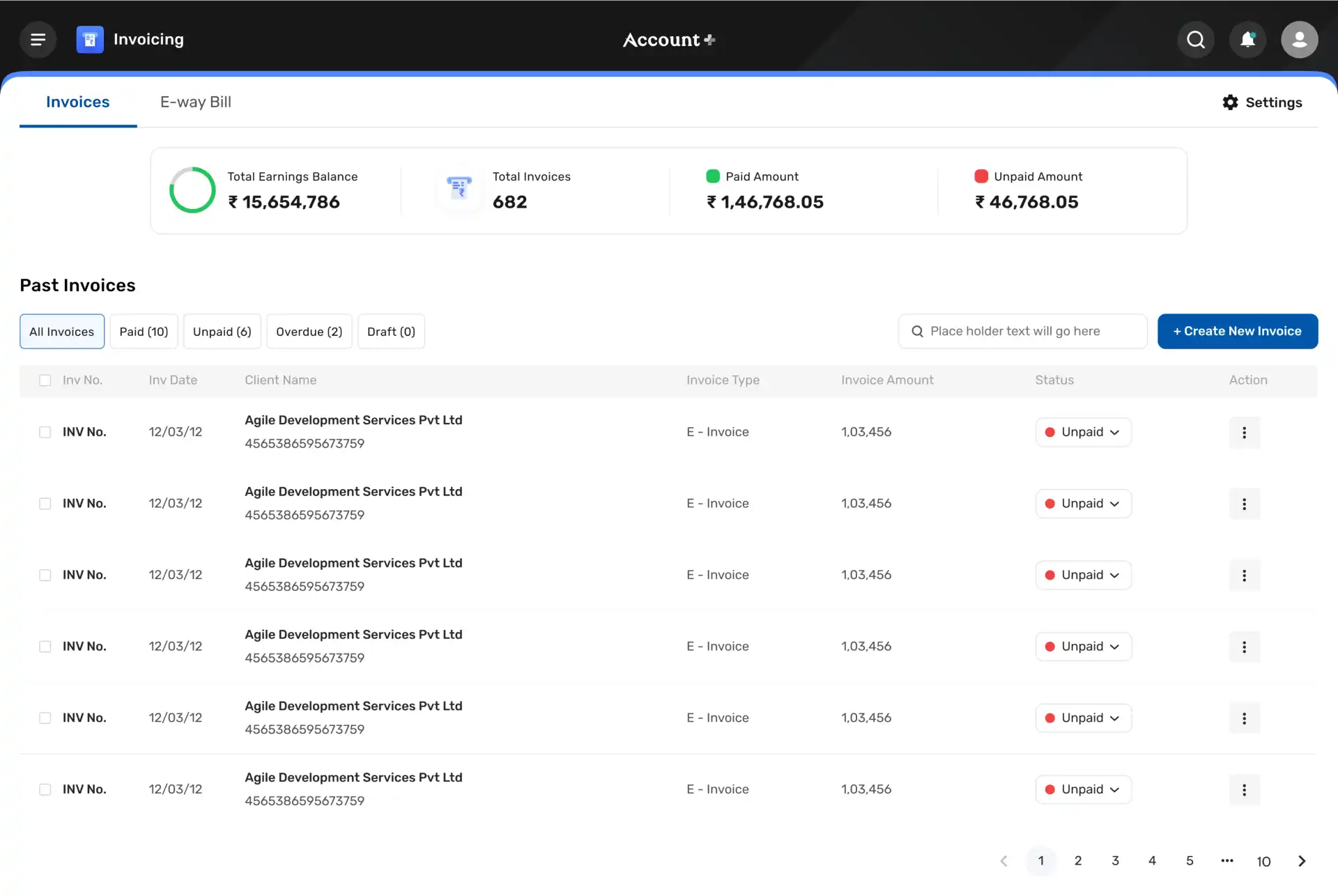Switch to the Invoices tab

(x=78, y=102)
